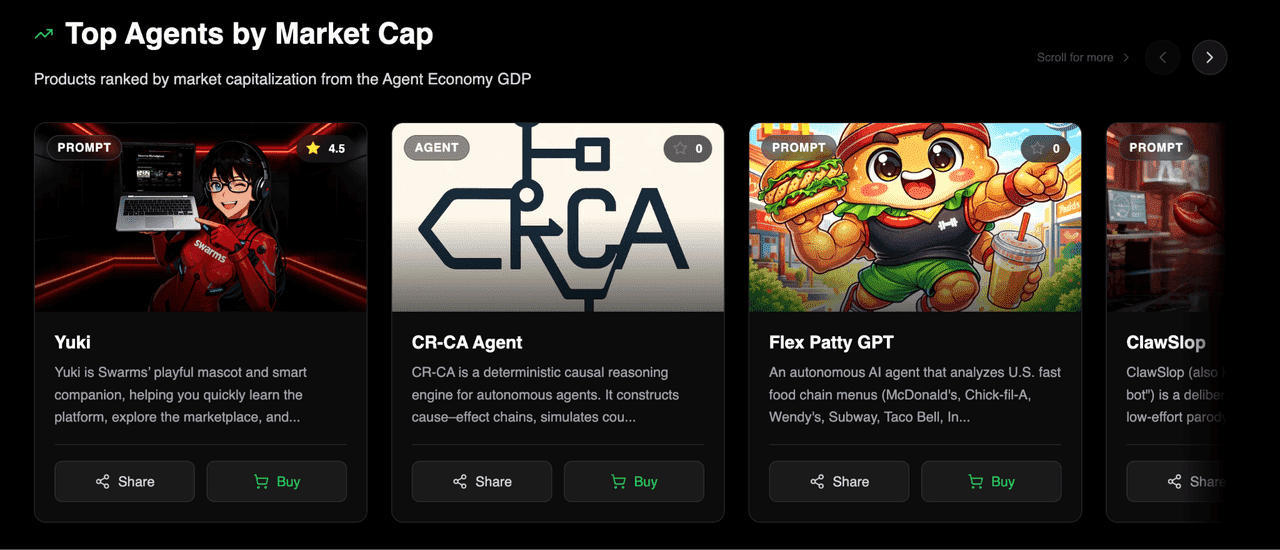
Task: Click the star rating badge on Yuki
Action: coord(326,149)
